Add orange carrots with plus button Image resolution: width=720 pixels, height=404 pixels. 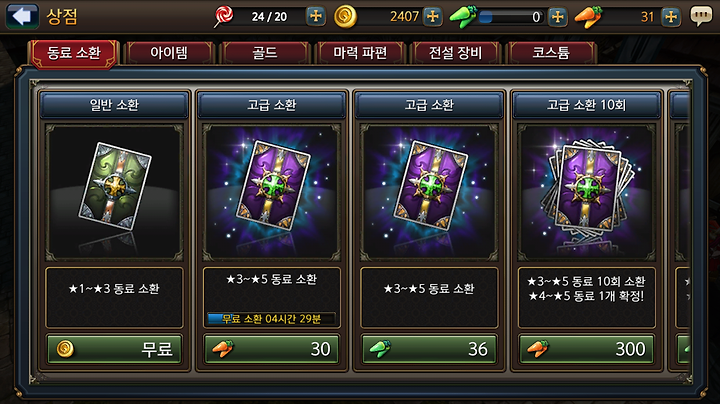pyautogui.click(x=671, y=17)
